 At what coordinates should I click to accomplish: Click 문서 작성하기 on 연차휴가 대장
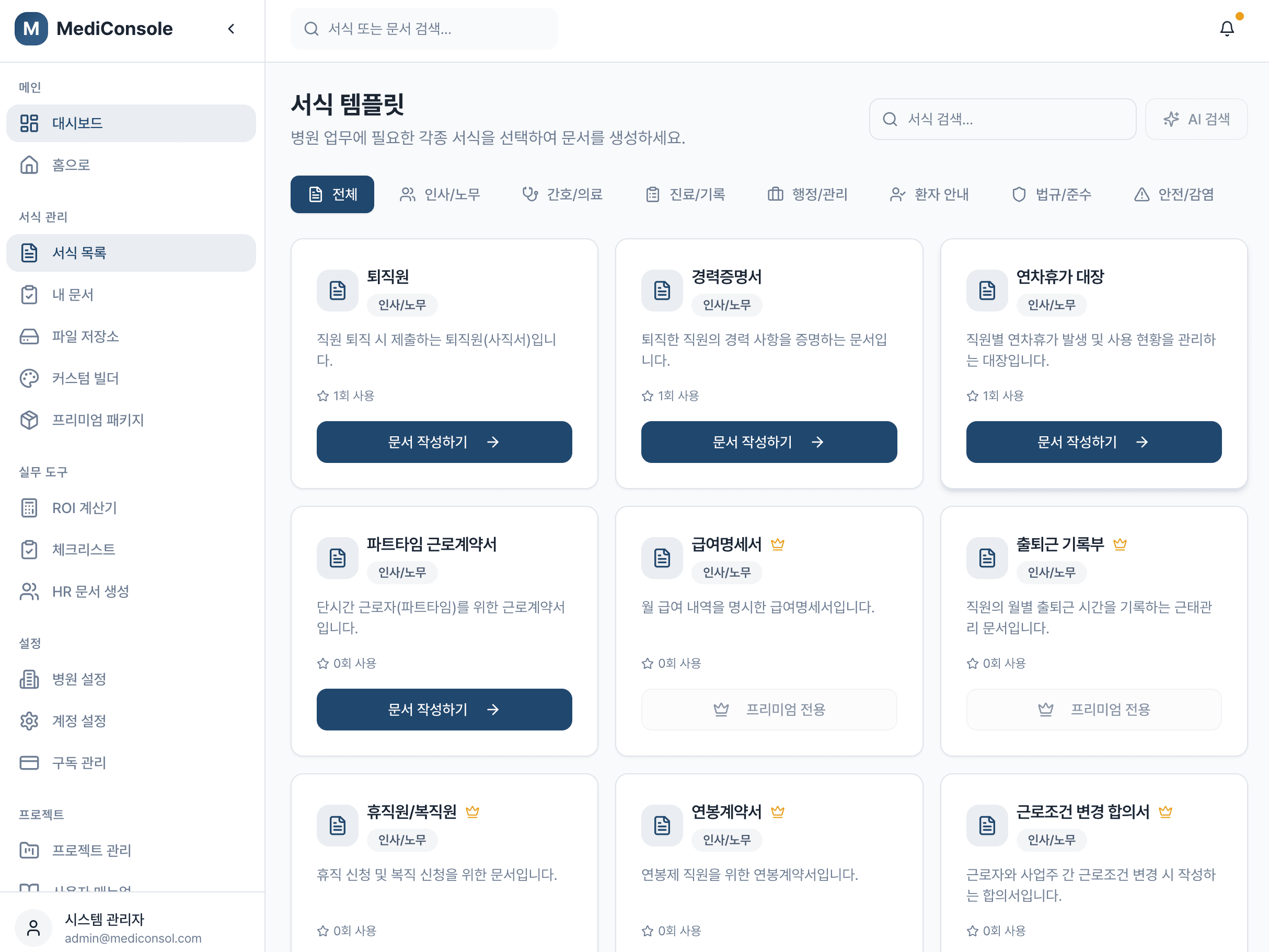point(1093,442)
